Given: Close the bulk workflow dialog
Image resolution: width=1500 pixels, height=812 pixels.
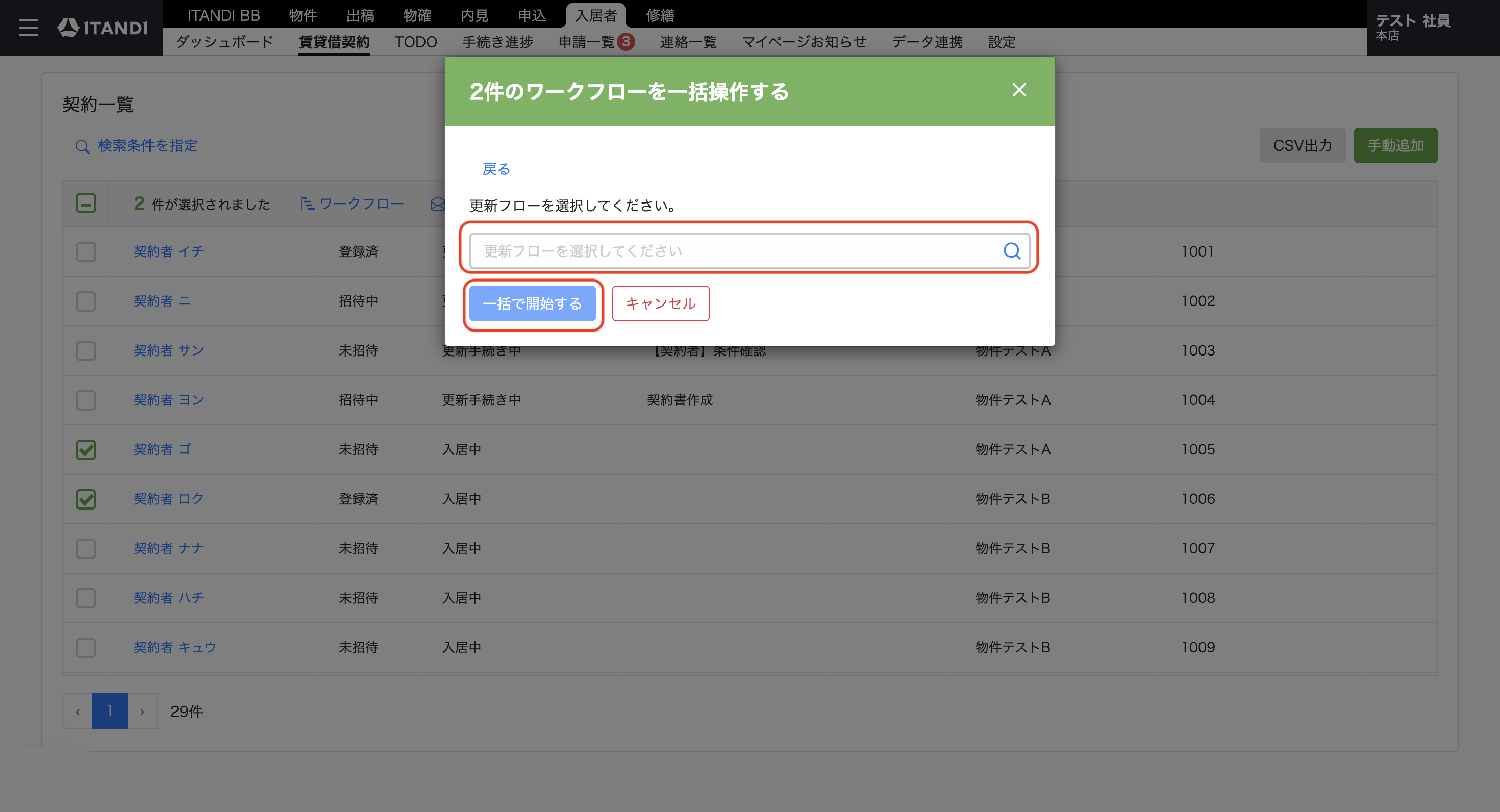Looking at the screenshot, I should coord(1019,90).
